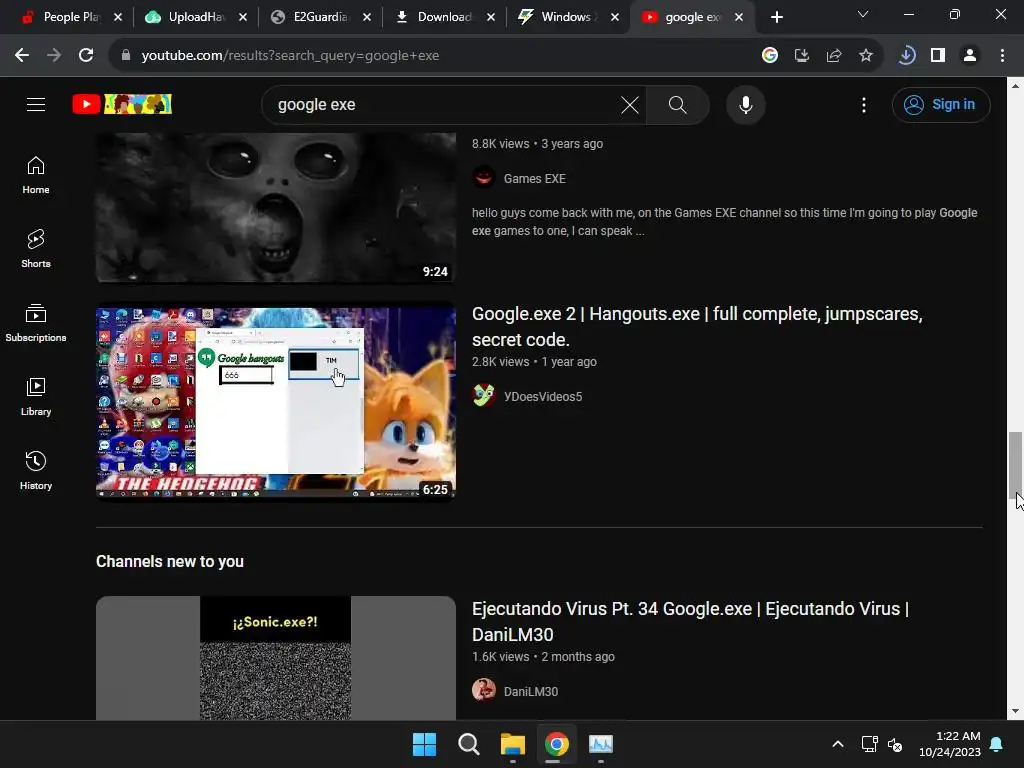1024x768 pixels.
Task: Expand the tab search dropdown chevron
Action: (863, 14)
